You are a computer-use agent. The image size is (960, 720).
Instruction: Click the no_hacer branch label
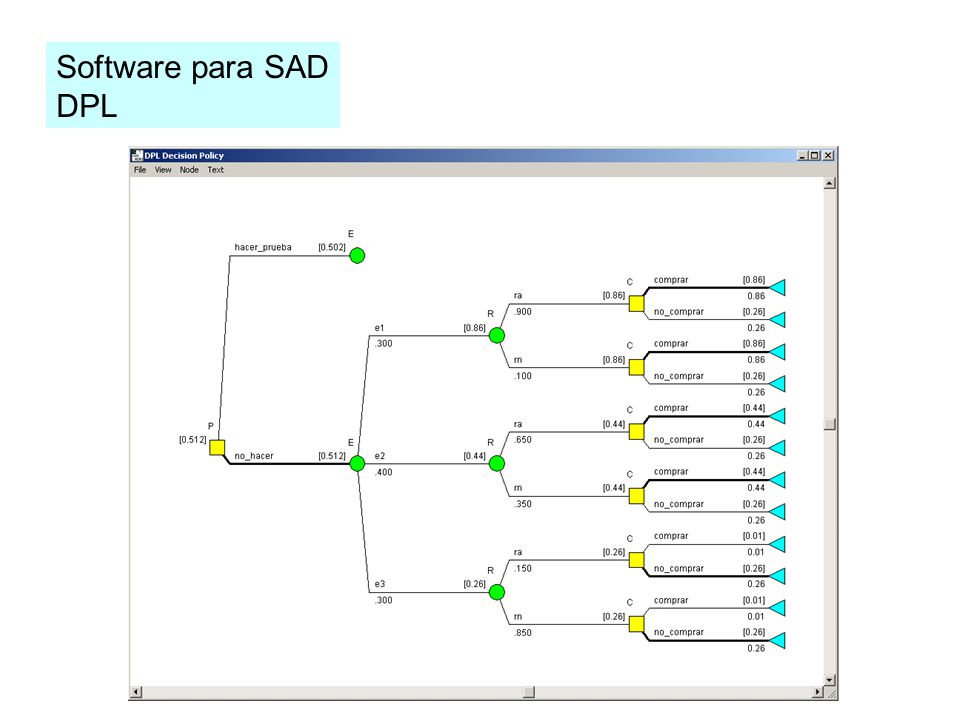pyautogui.click(x=253, y=456)
